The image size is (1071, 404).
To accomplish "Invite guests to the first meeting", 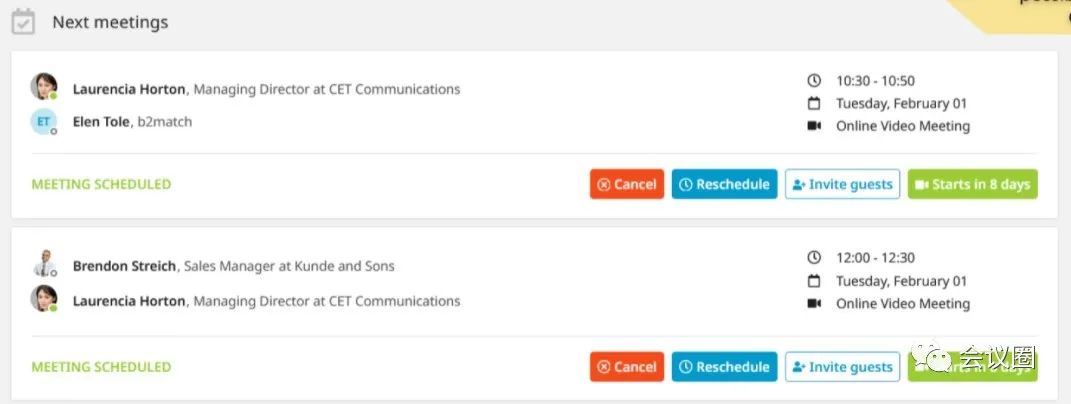I will tap(842, 184).
